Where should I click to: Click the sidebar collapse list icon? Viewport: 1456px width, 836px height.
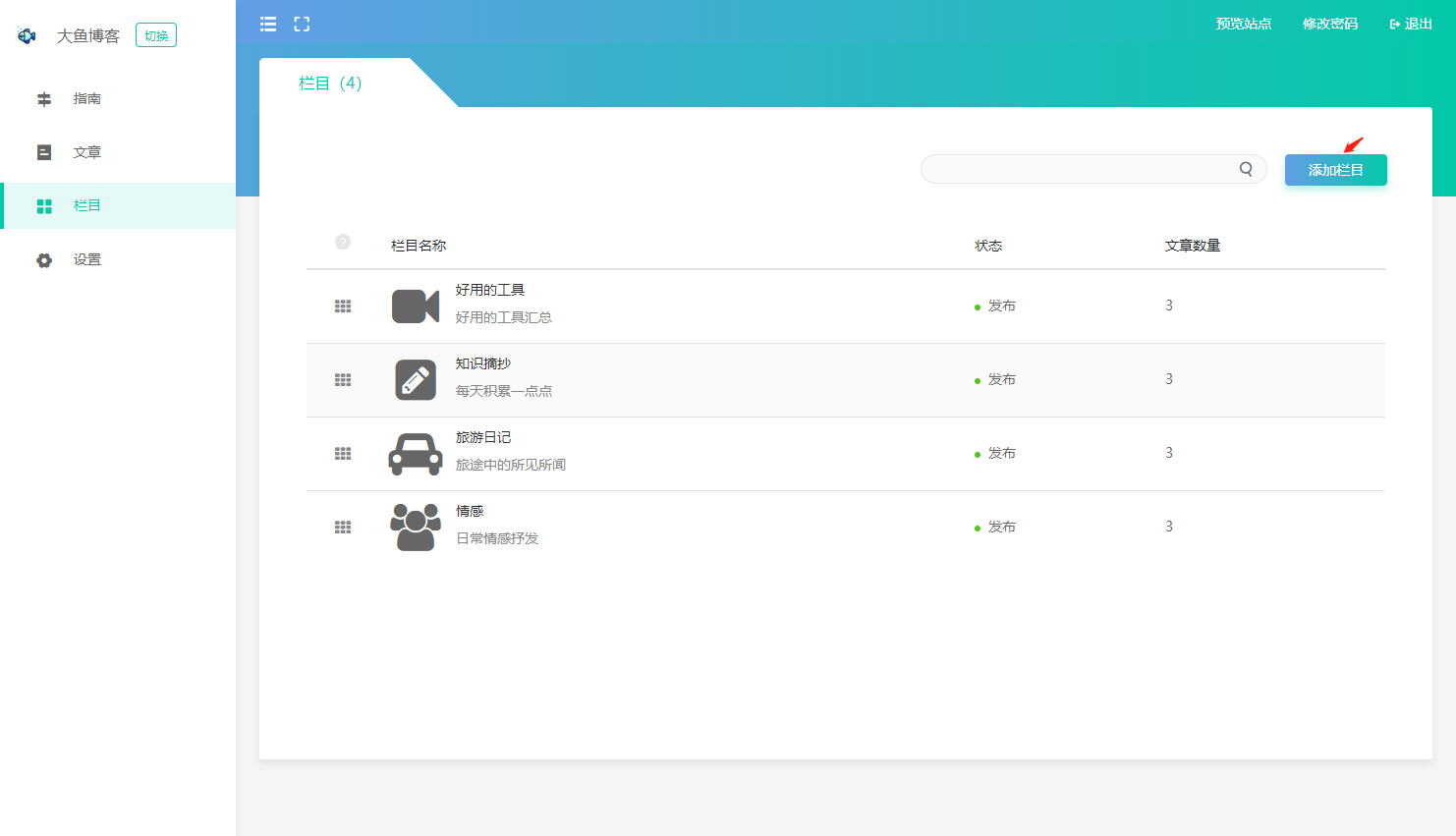[x=268, y=25]
